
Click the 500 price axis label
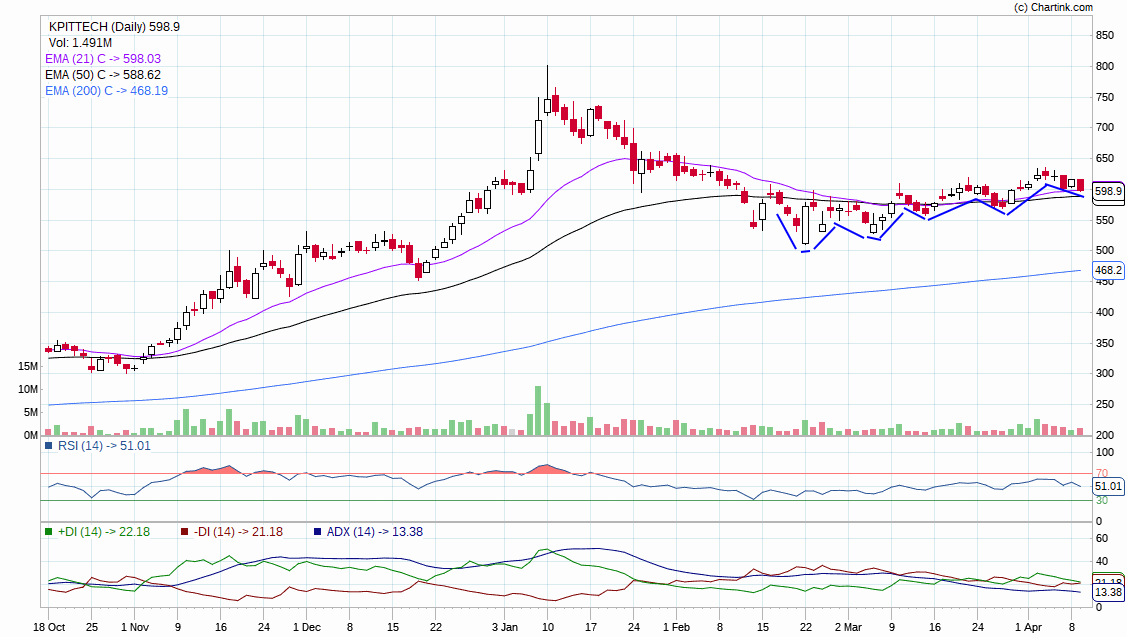tap(1105, 250)
